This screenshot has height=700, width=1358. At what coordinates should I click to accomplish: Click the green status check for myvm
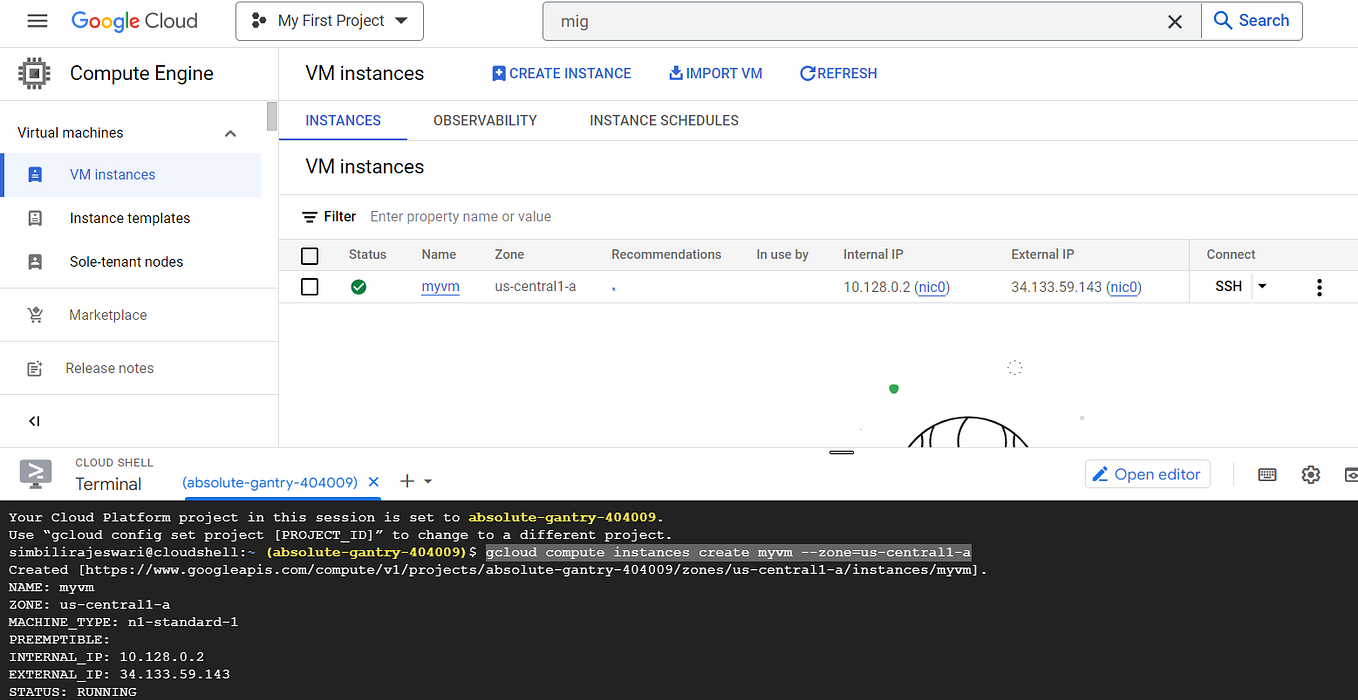(359, 287)
